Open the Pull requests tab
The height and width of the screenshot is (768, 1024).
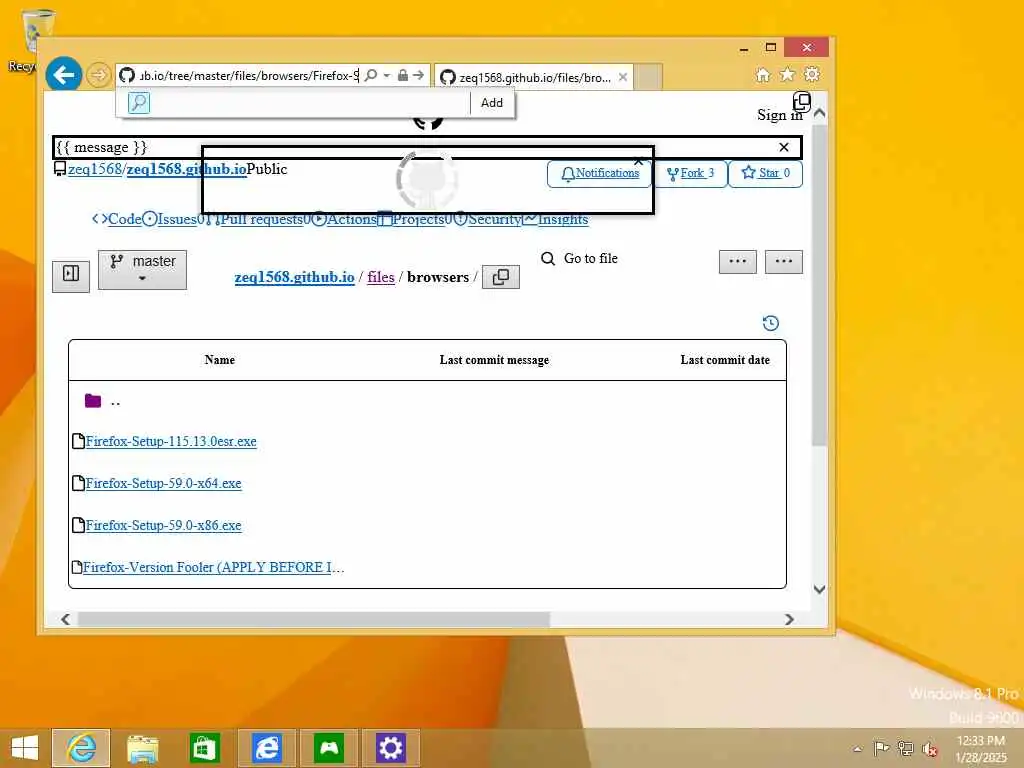point(259,219)
